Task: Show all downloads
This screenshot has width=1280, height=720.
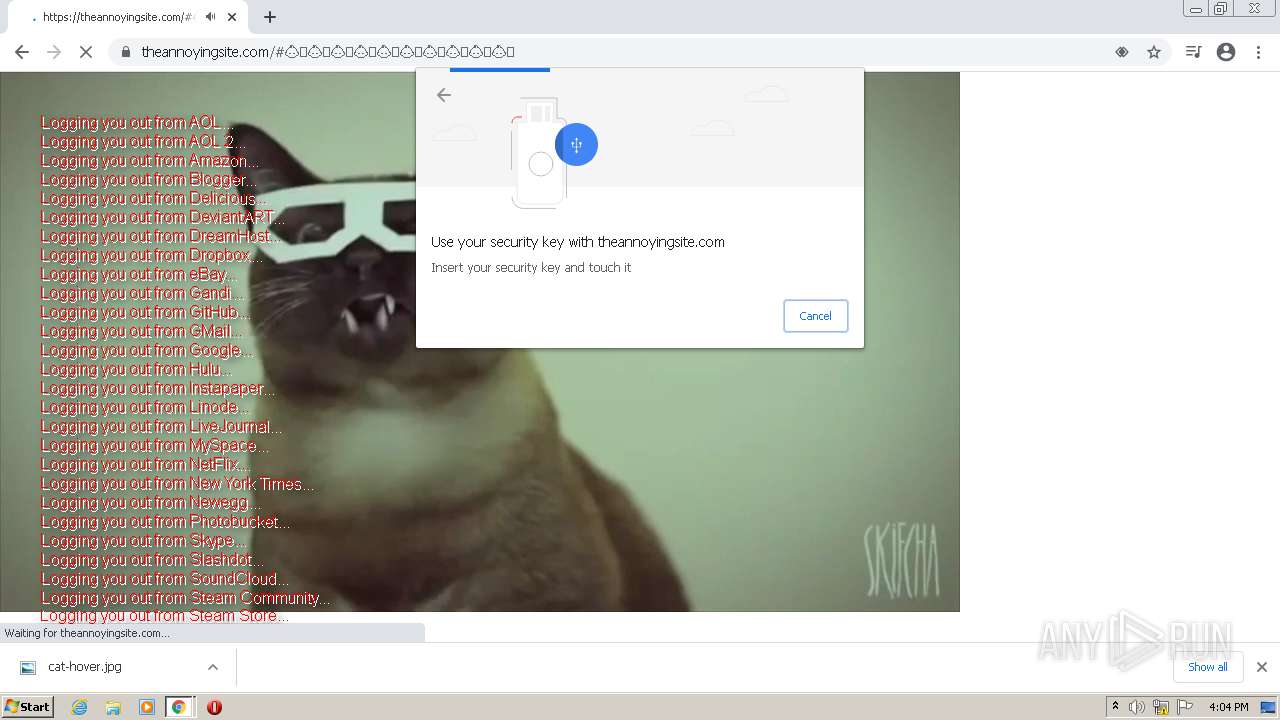Action: click(x=1207, y=667)
